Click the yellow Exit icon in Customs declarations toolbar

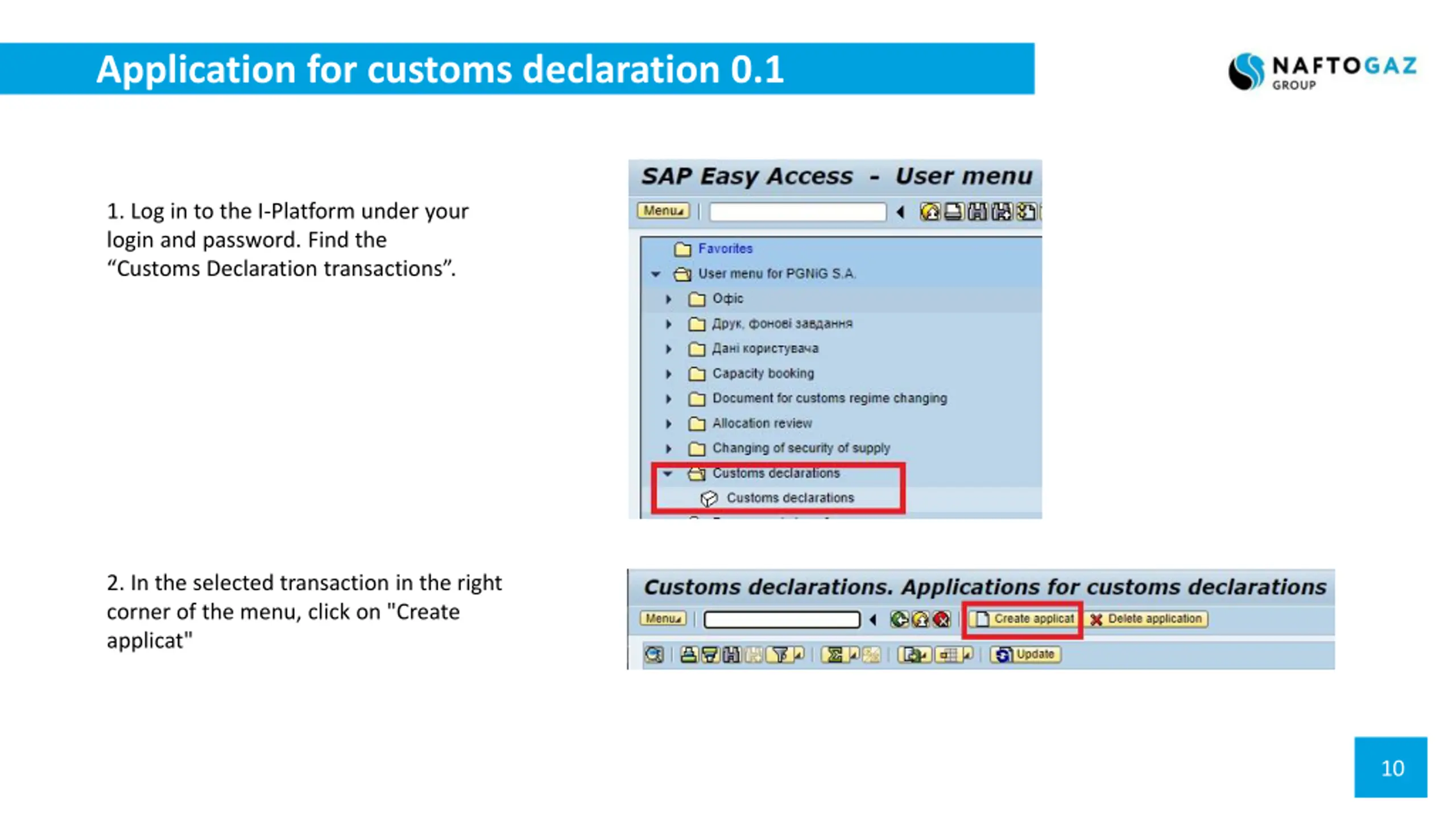pos(920,619)
